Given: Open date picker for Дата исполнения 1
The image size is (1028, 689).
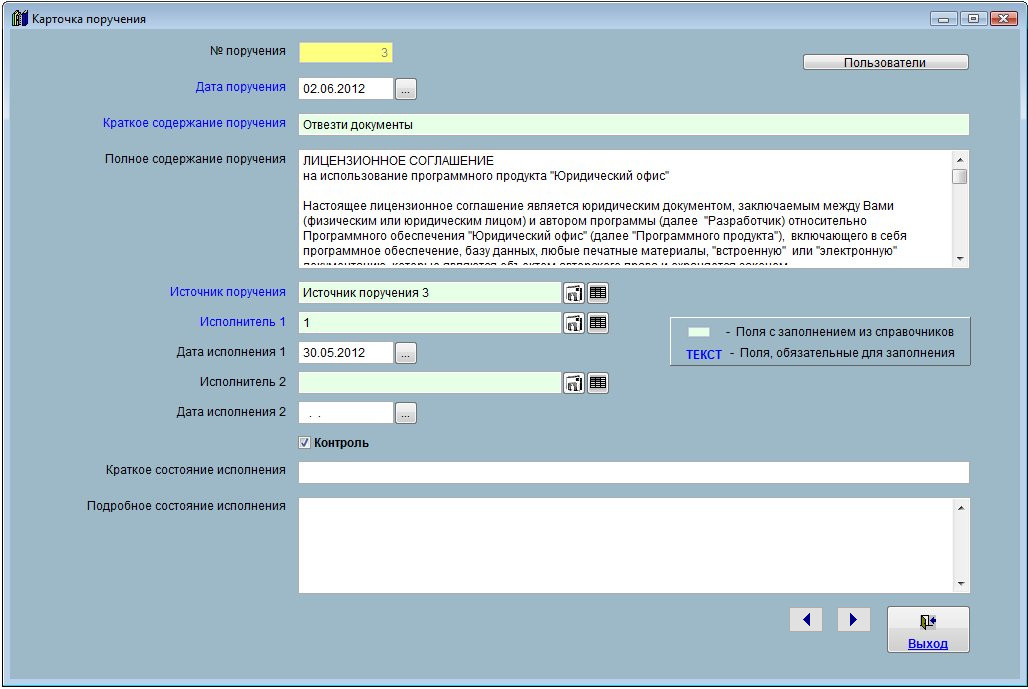Looking at the screenshot, I should (405, 353).
